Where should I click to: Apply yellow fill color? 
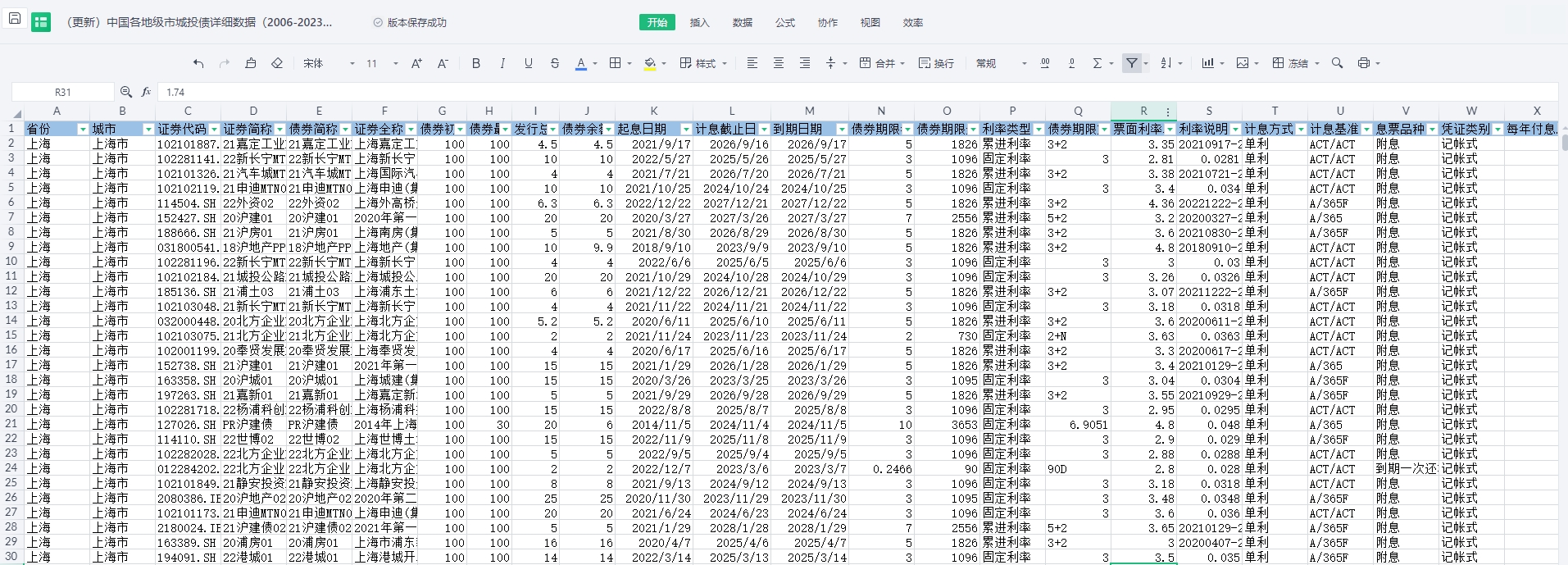click(650, 63)
